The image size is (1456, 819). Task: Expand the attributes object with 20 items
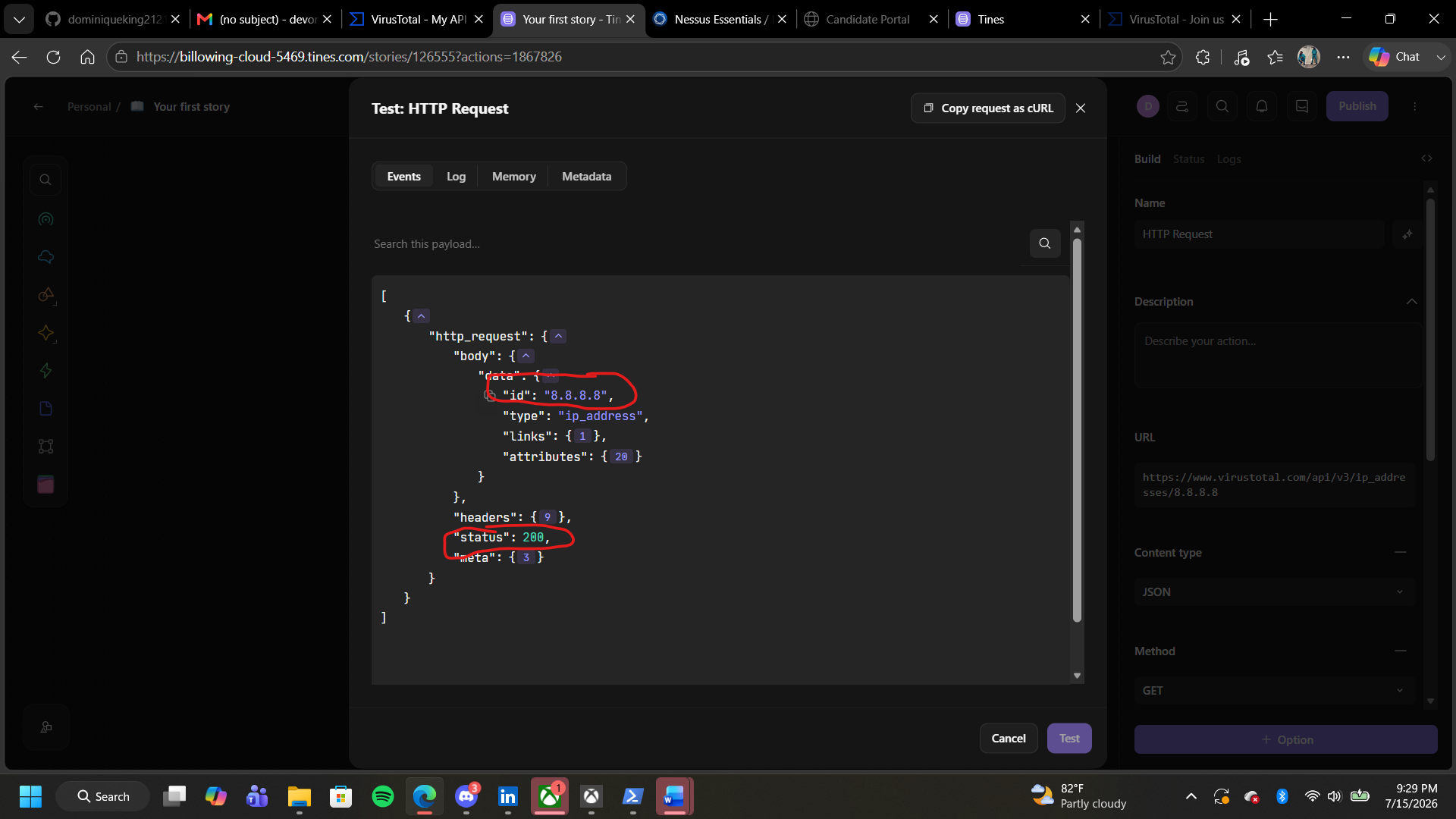point(621,457)
